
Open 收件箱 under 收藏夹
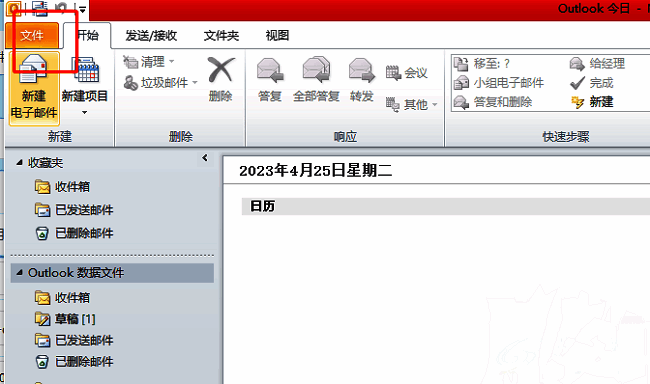click(x=63, y=187)
